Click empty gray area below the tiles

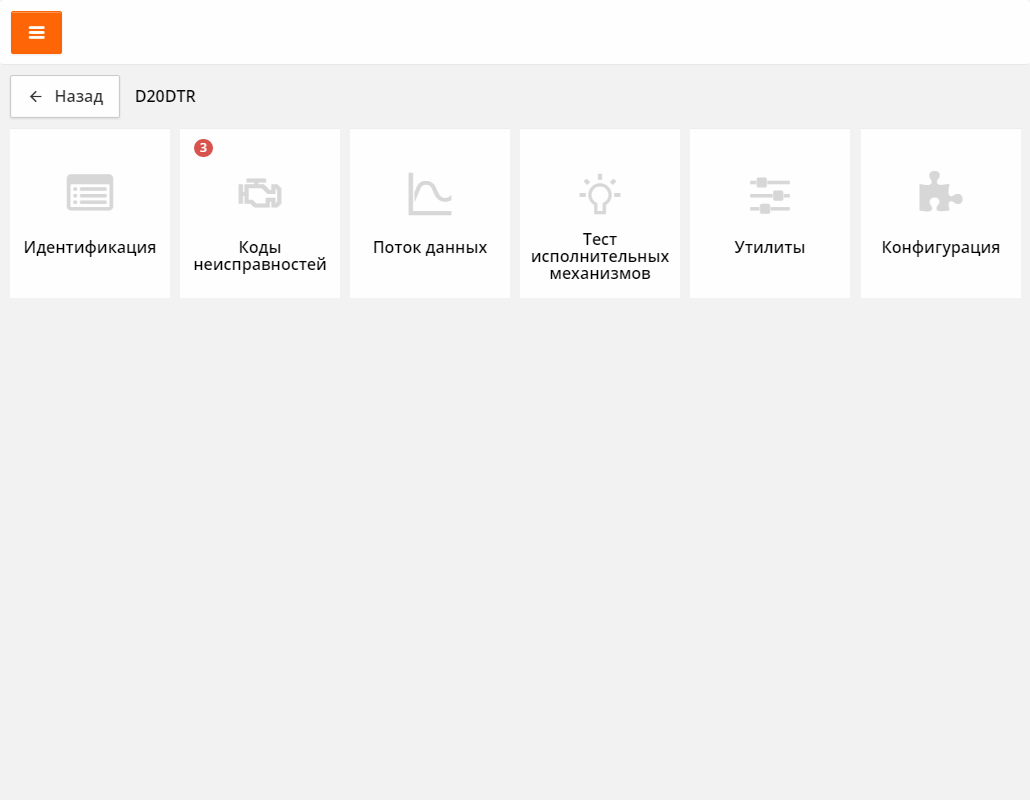(x=515, y=550)
